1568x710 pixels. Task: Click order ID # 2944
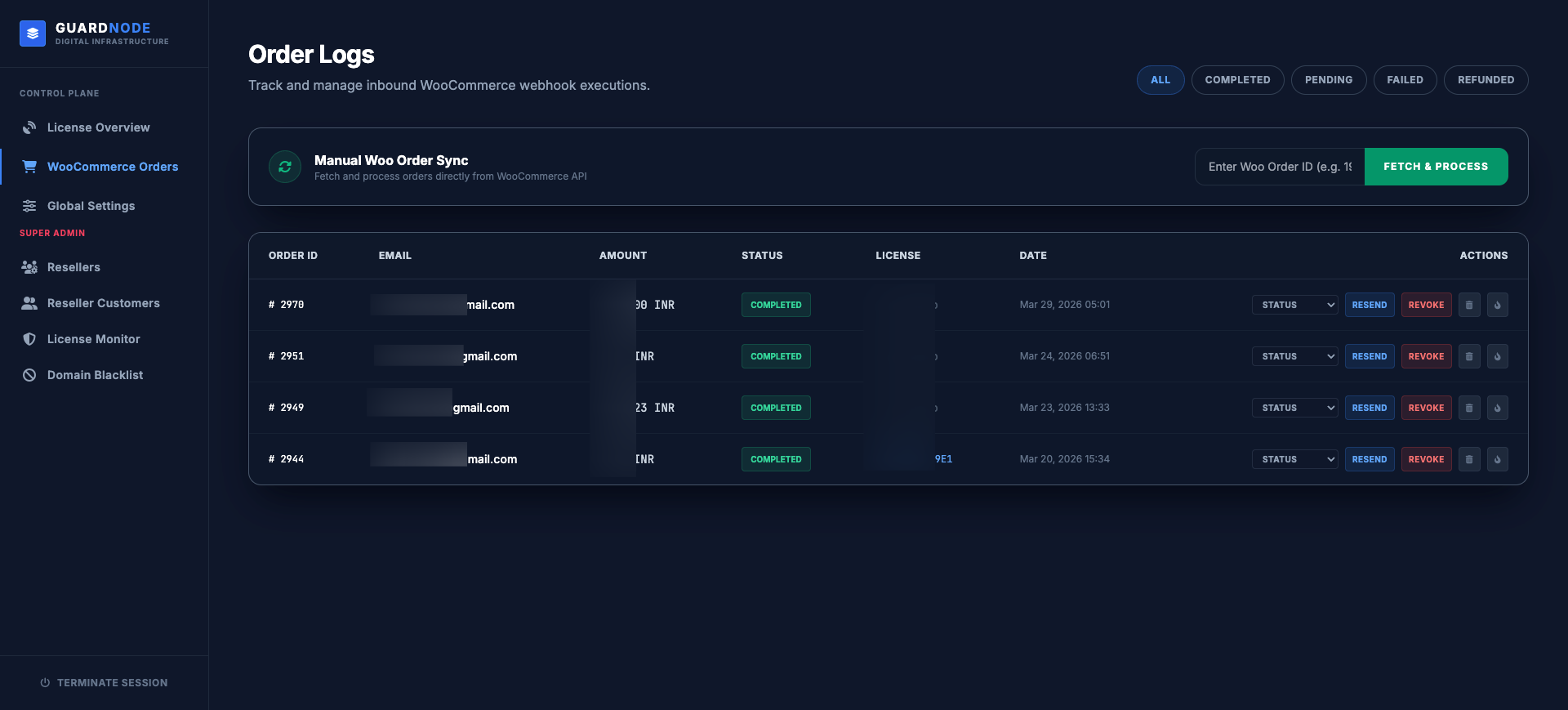[x=286, y=459]
